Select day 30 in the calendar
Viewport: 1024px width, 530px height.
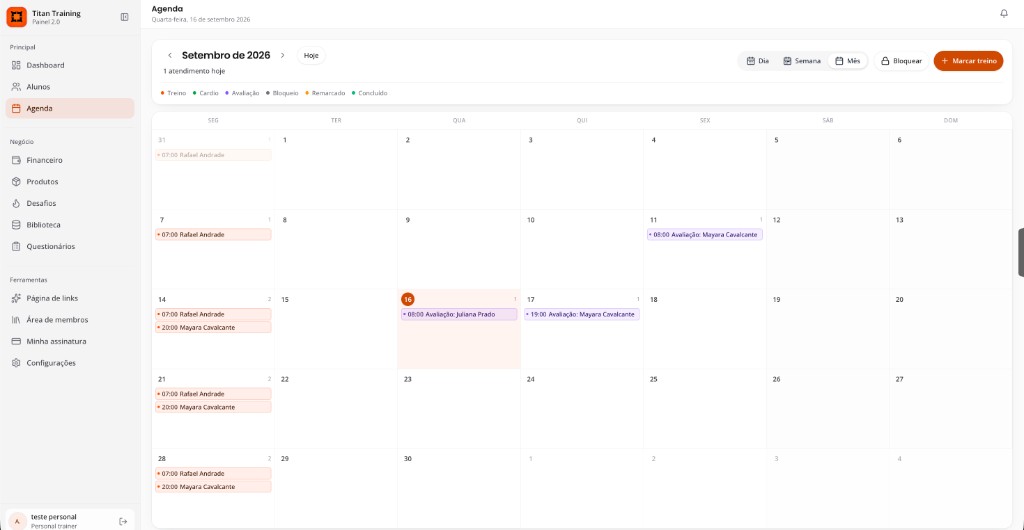click(x=408, y=459)
